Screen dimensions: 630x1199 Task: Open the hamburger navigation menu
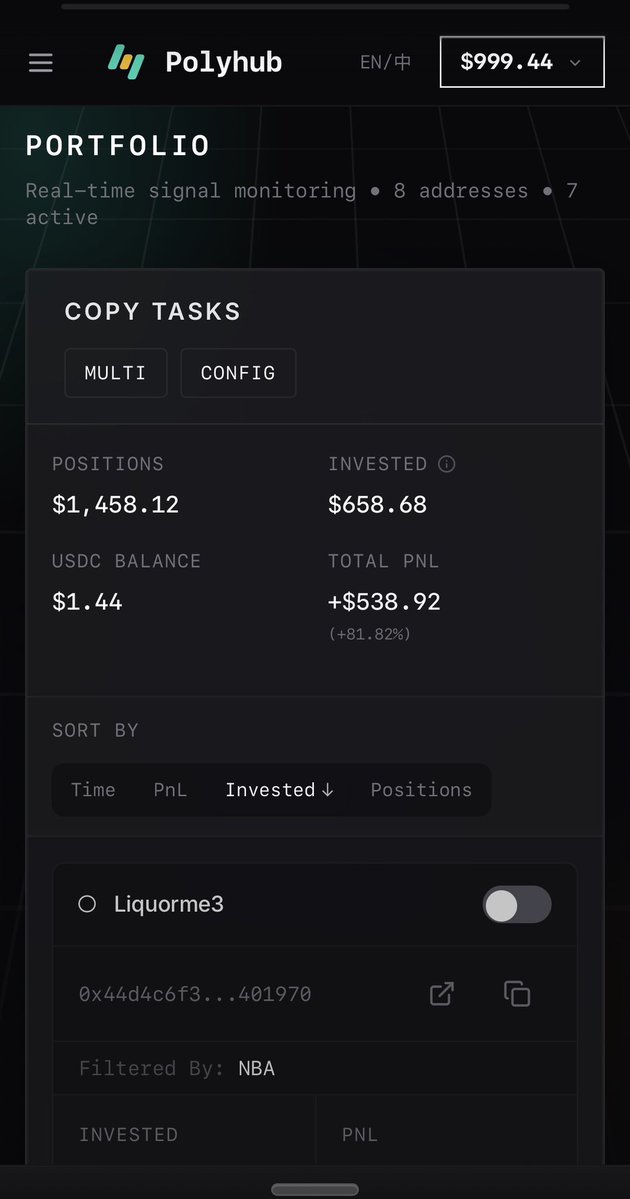pos(40,63)
